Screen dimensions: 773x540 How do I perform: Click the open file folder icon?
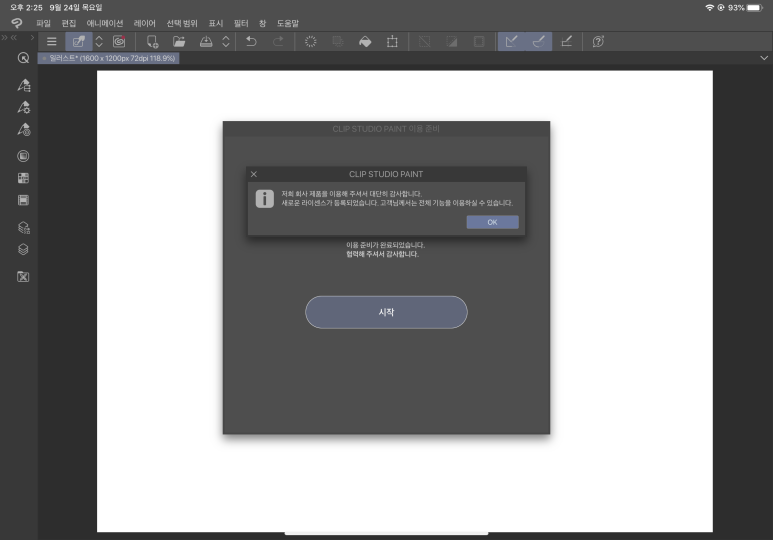pyautogui.click(x=179, y=41)
